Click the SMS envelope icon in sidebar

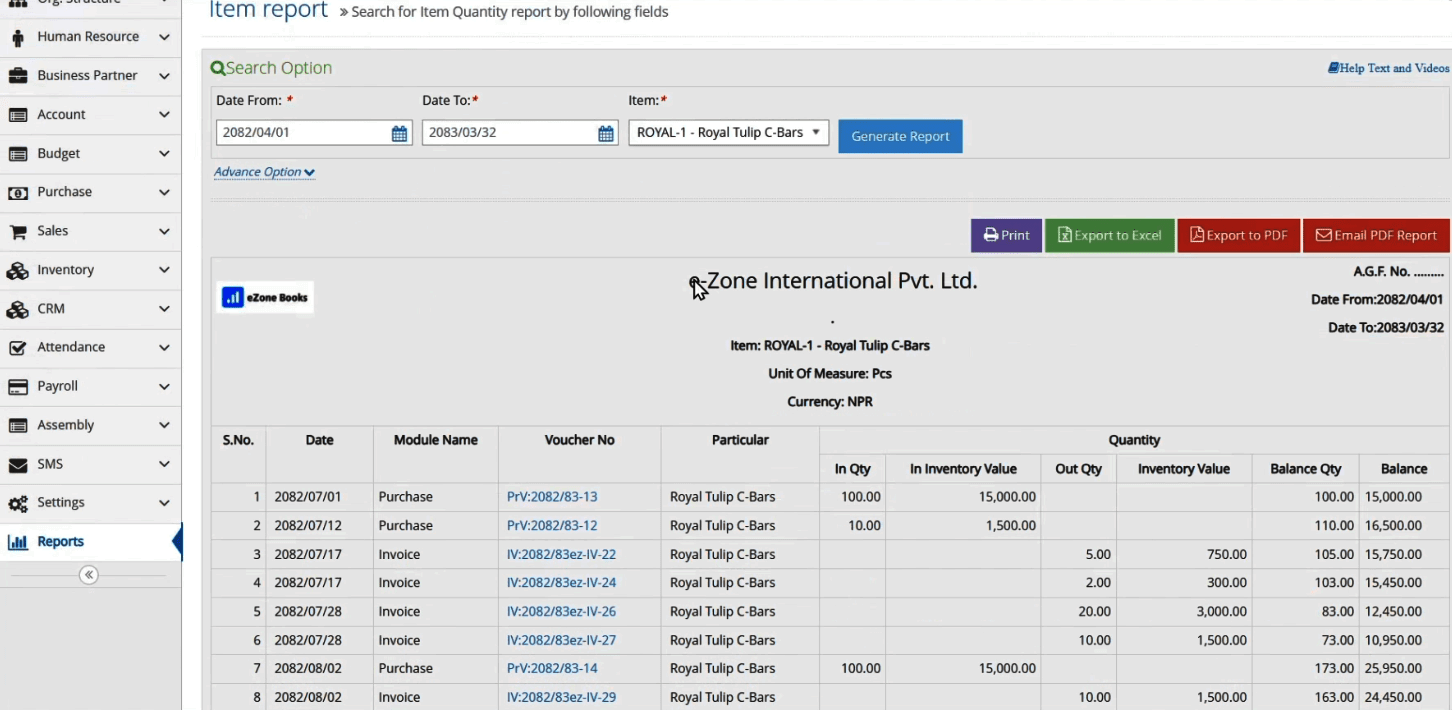tap(17, 464)
